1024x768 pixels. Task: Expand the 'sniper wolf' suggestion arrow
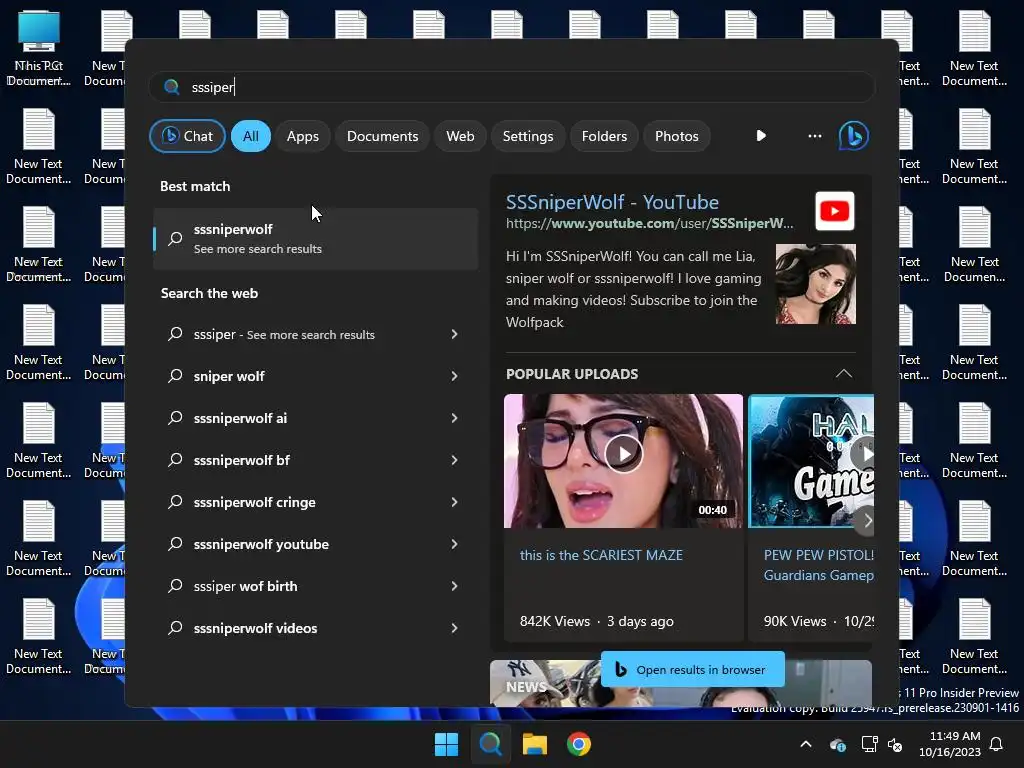pos(455,376)
